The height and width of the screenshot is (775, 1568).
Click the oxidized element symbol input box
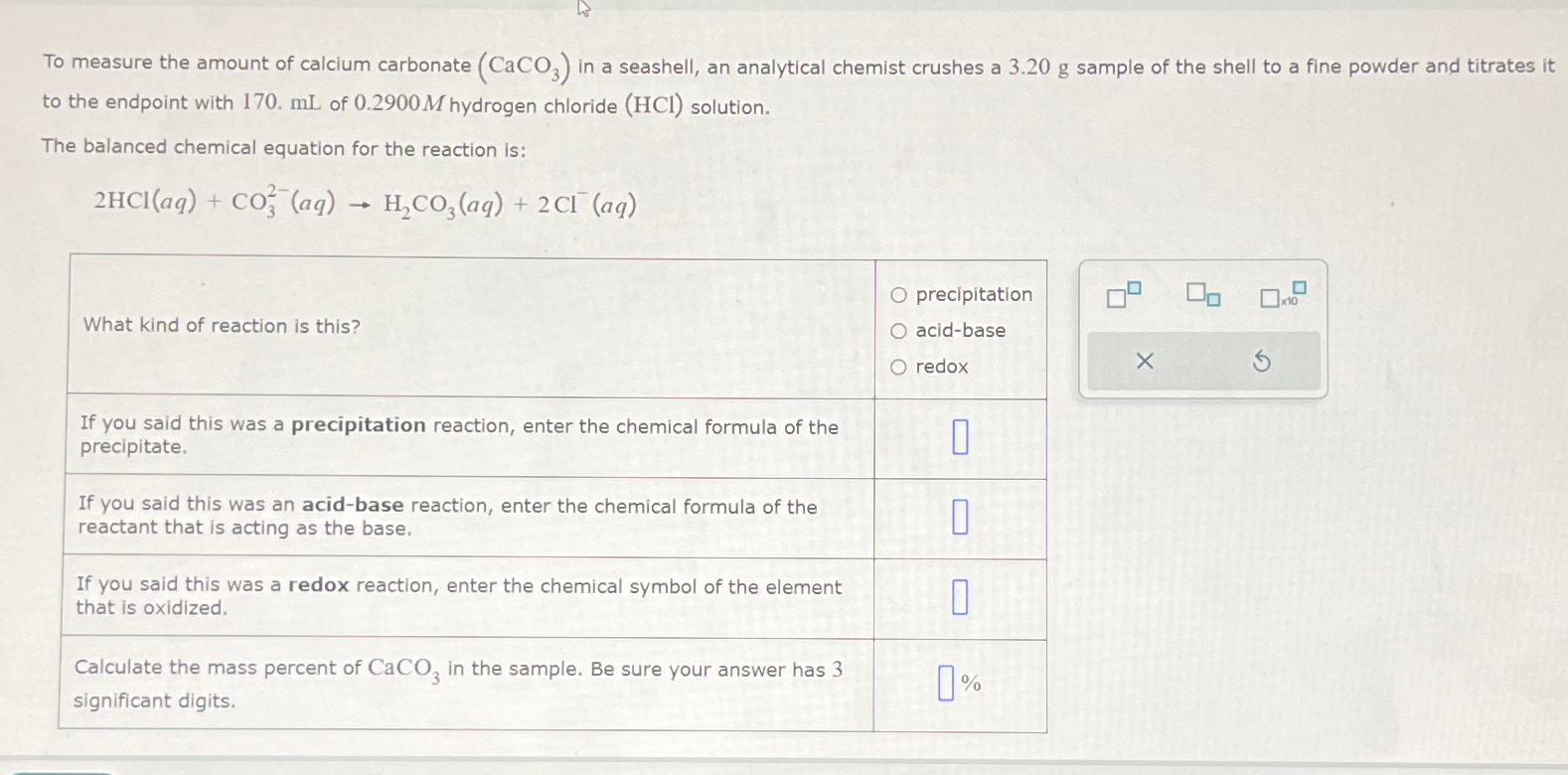(x=961, y=598)
